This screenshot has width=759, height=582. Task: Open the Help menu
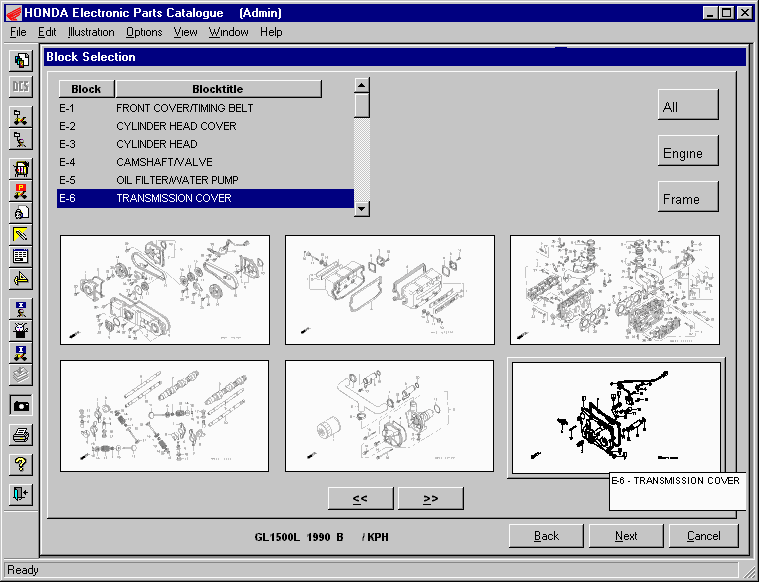click(x=271, y=32)
